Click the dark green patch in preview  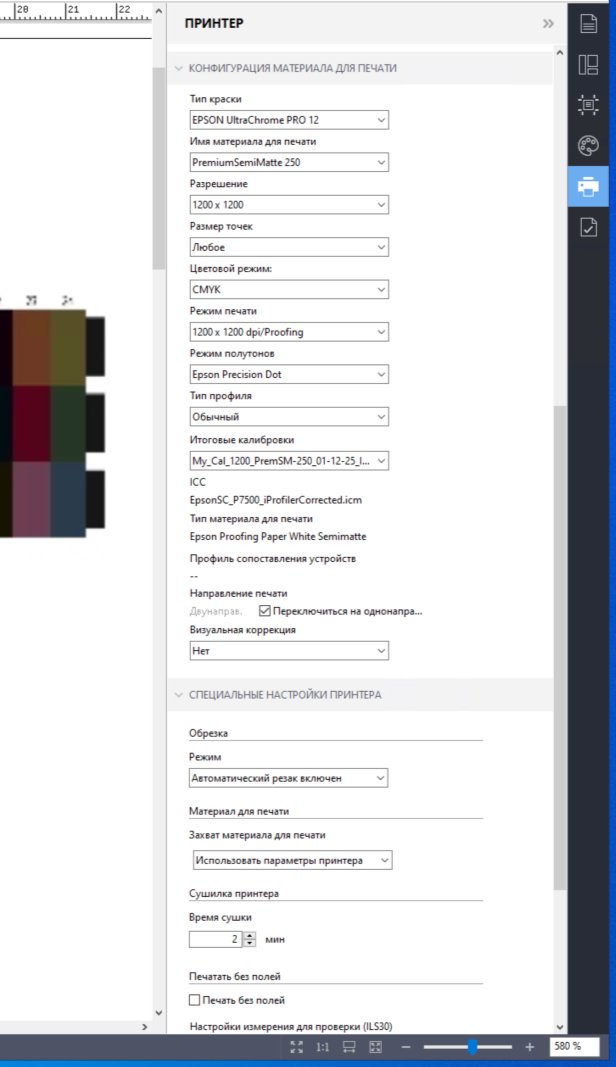pyautogui.click(x=68, y=423)
